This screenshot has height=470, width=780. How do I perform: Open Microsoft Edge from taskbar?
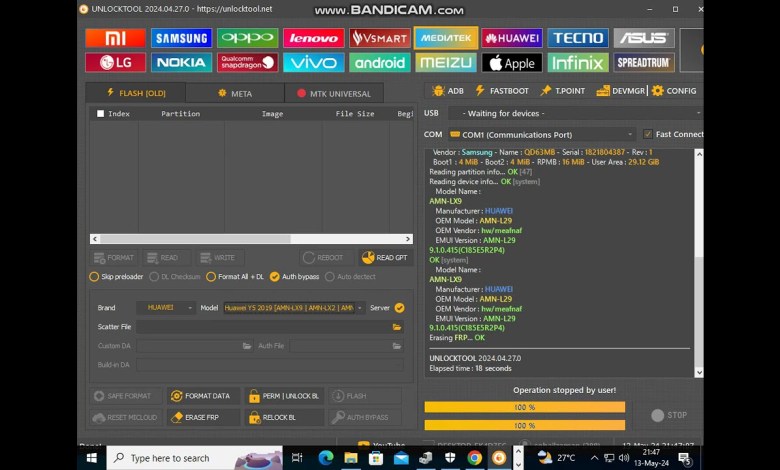[326, 458]
